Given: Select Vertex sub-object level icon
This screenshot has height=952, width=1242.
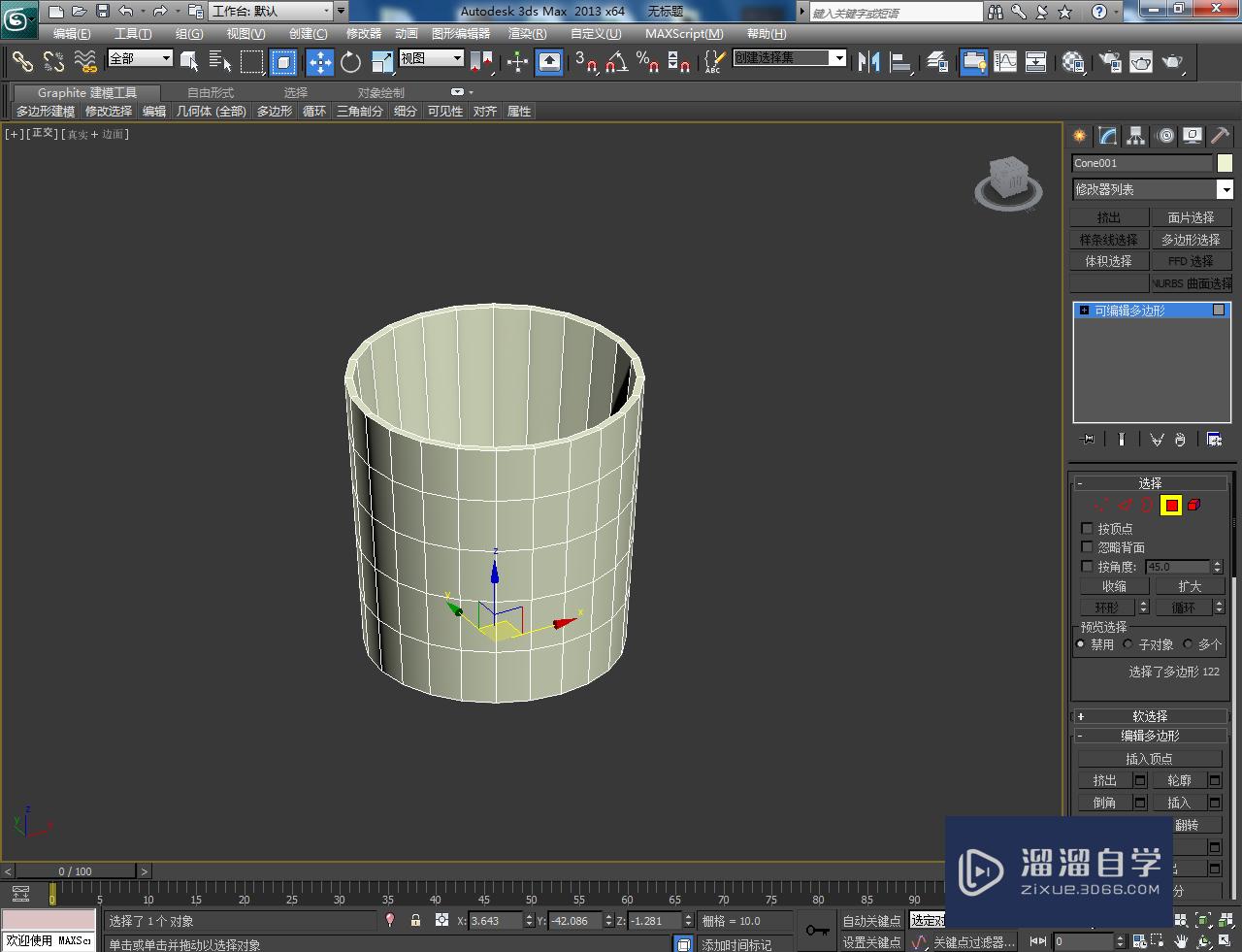Looking at the screenshot, I should (1100, 505).
